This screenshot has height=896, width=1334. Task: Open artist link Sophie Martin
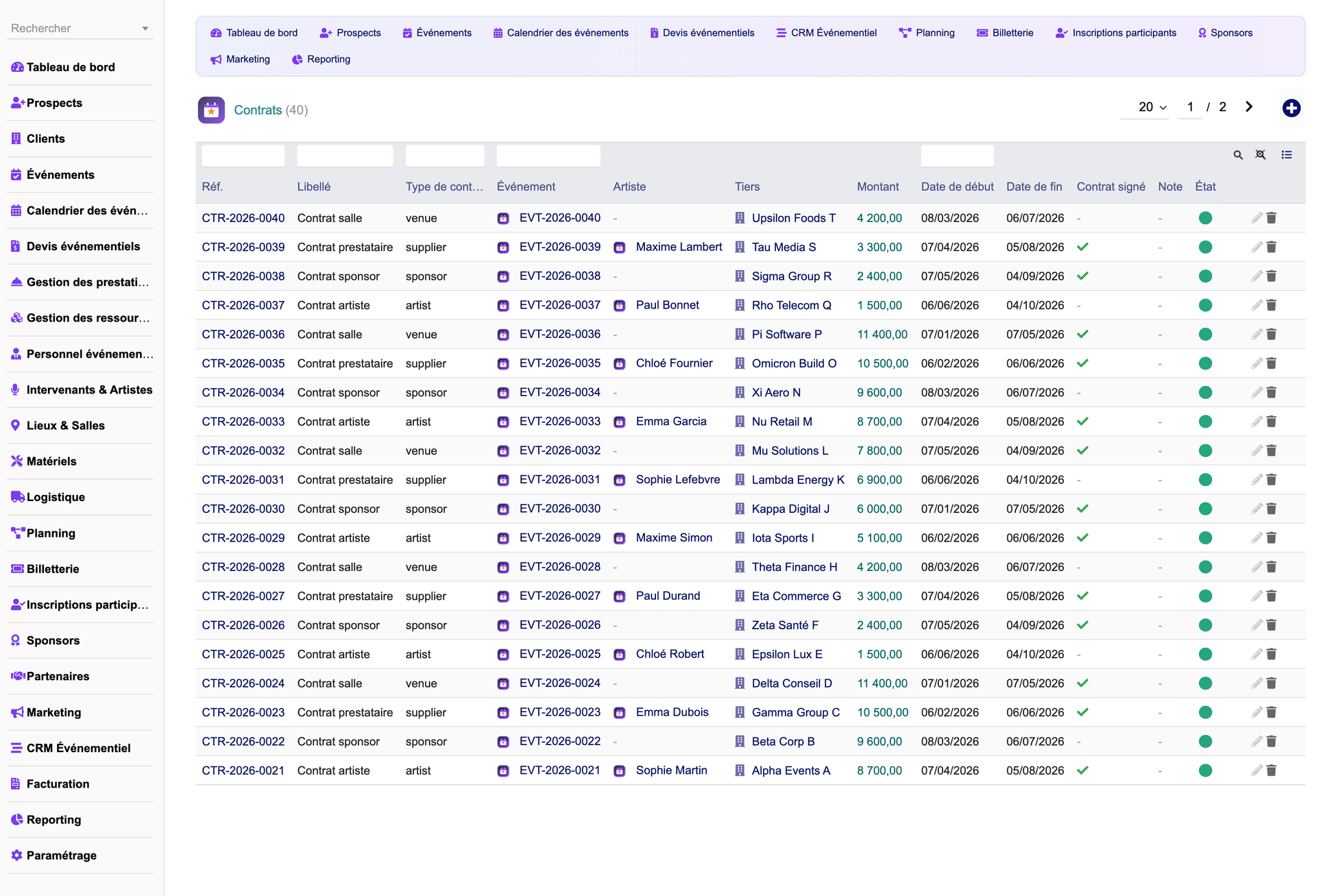point(672,770)
